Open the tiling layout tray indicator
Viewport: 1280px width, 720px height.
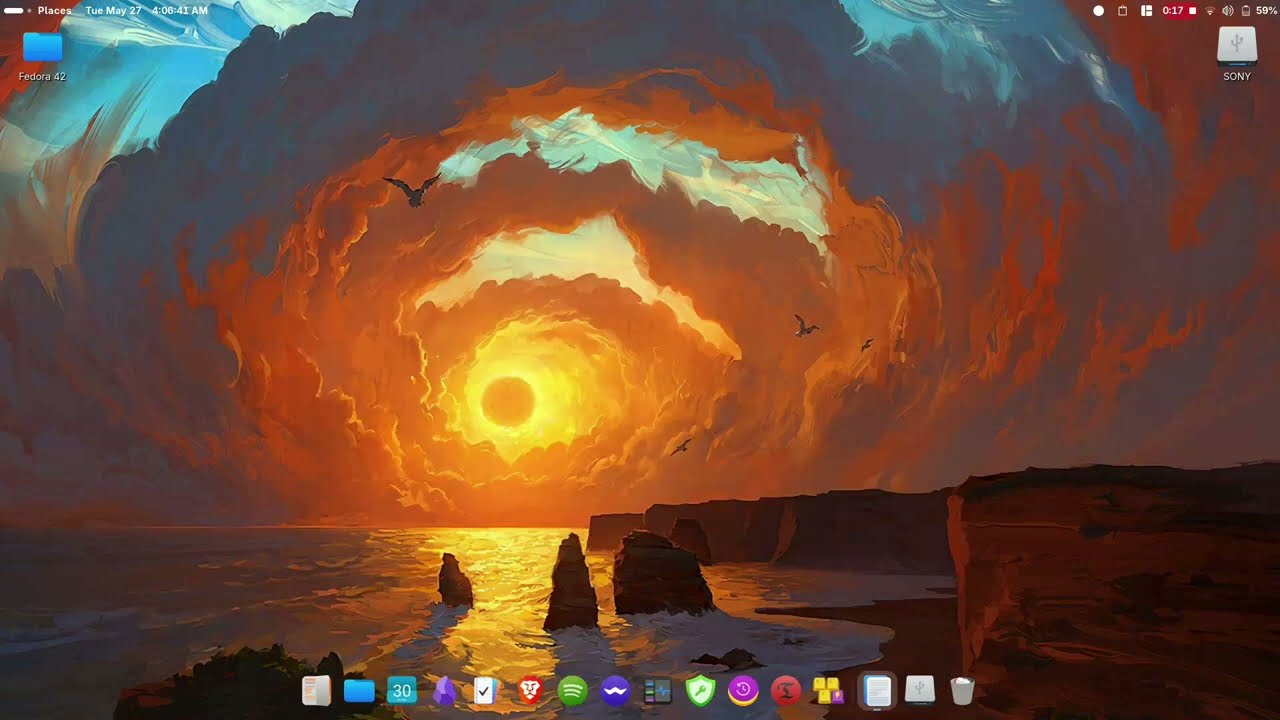point(1146,10)
